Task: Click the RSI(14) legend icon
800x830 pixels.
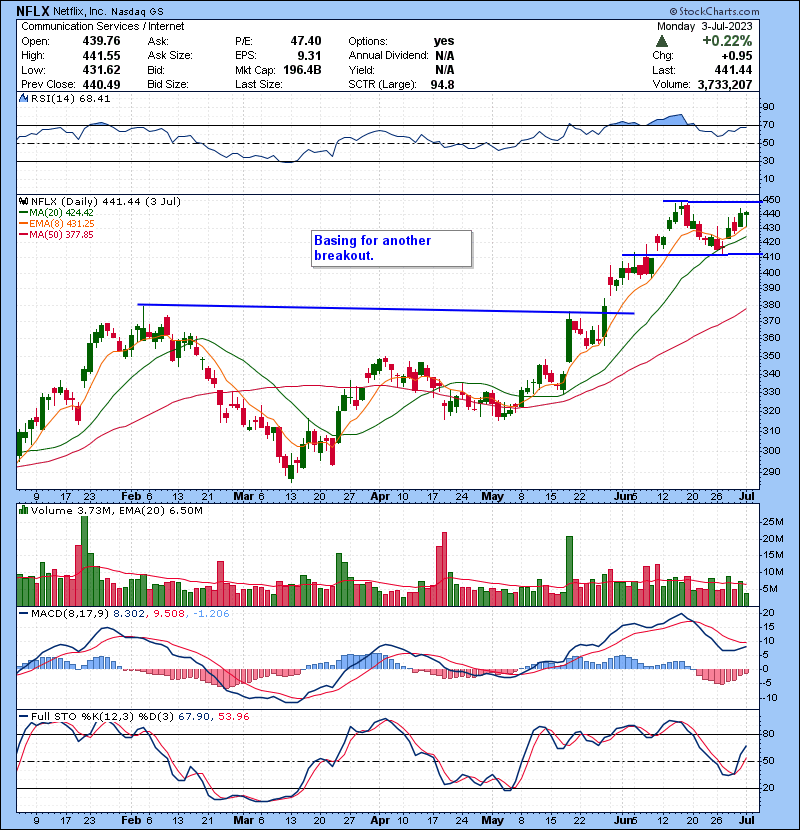Action: 22,99
